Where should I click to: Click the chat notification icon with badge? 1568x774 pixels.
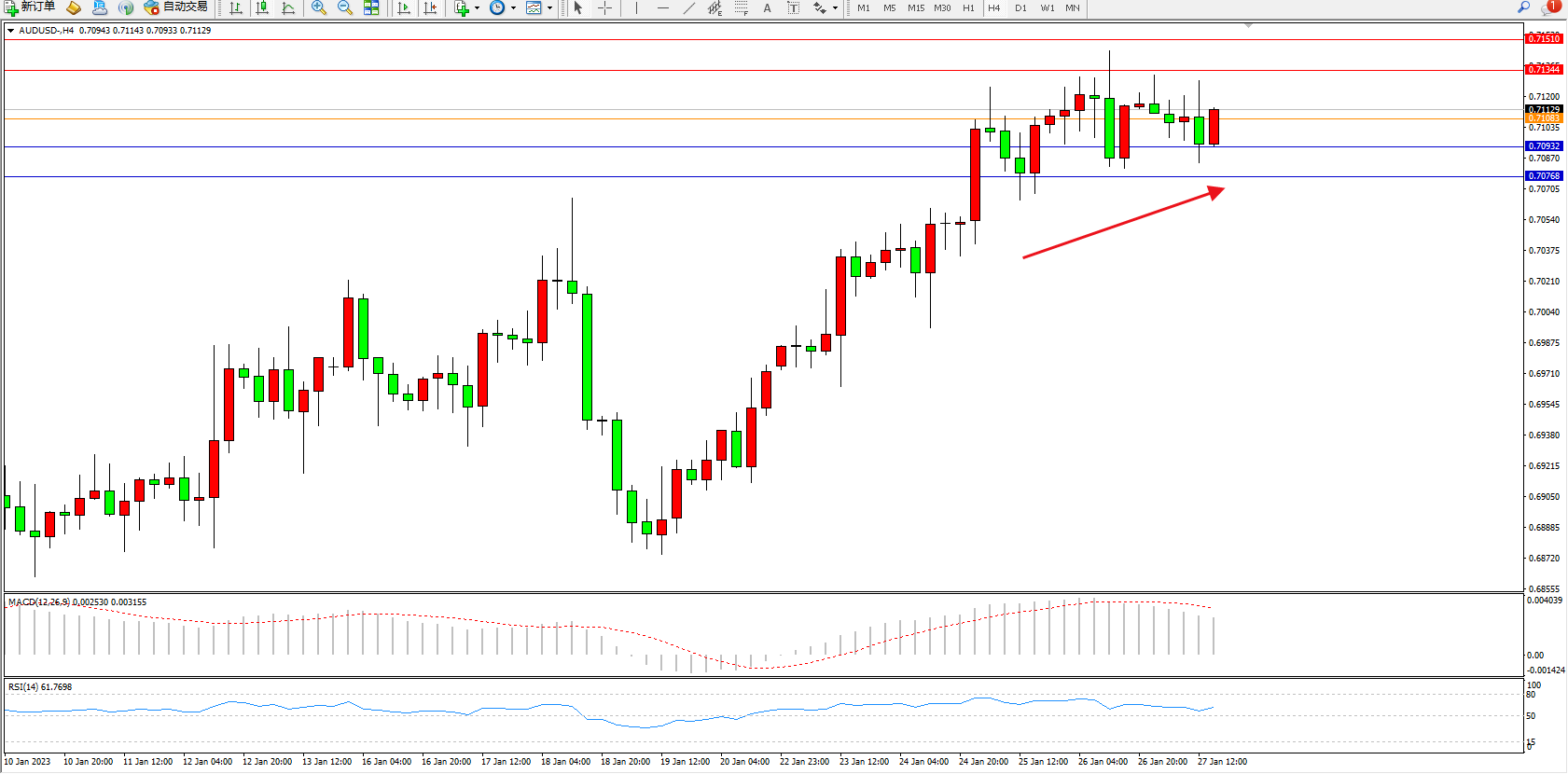pyautogui.click(x=1550, y=7)
